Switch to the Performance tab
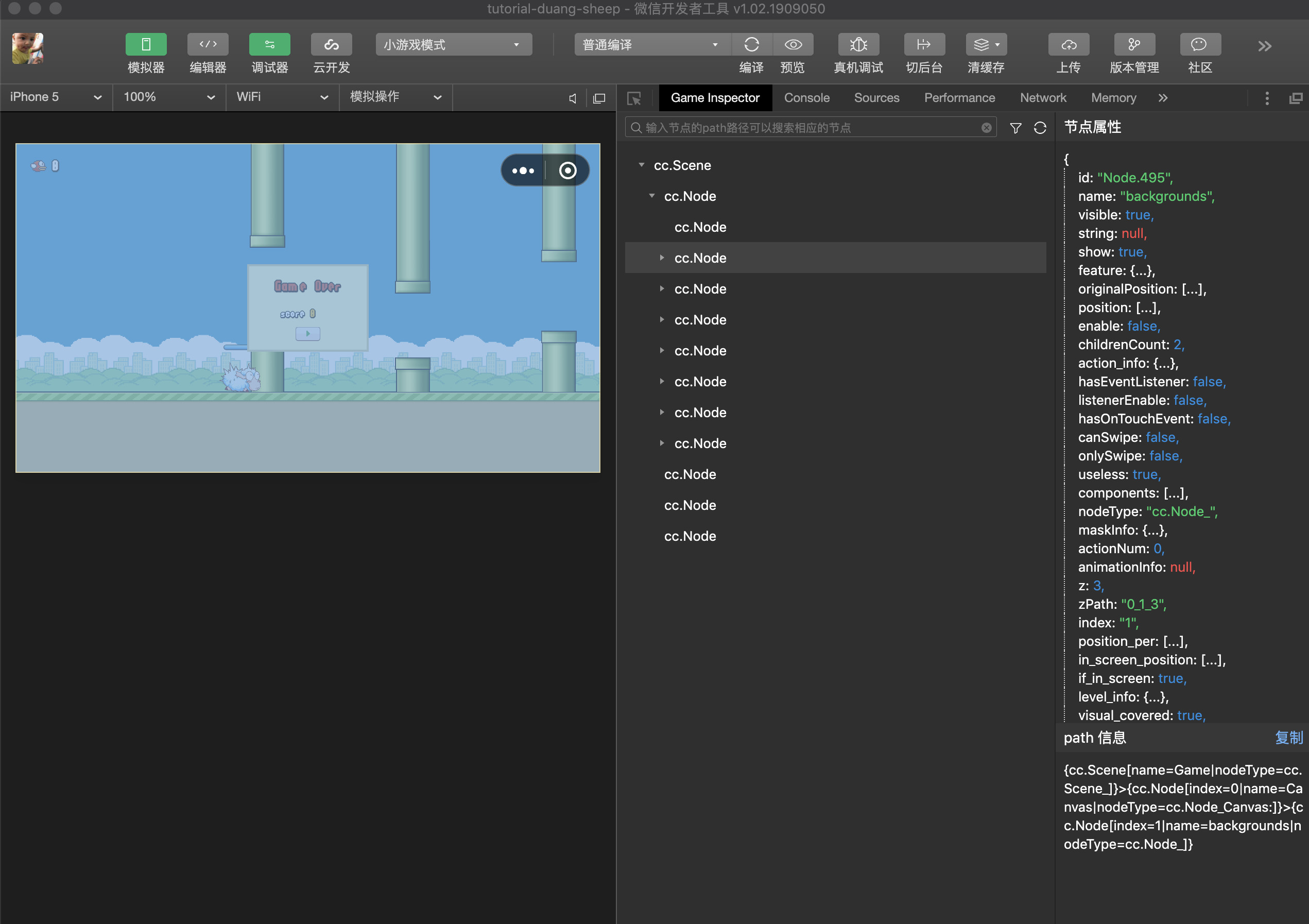Image resolution: width=1309 pixels, height=924 pixels. [959, 98]
